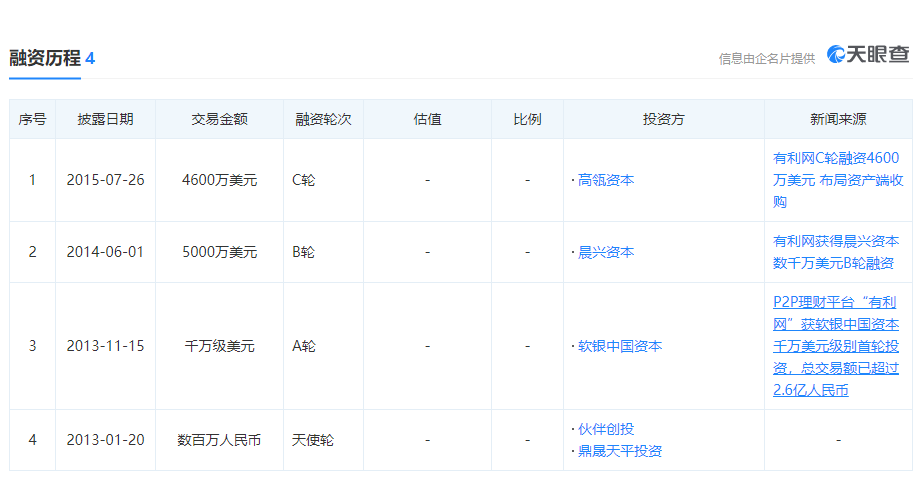Open the 高瓴资本 investor link
The image size is (919, 478).
pos(606,180)
